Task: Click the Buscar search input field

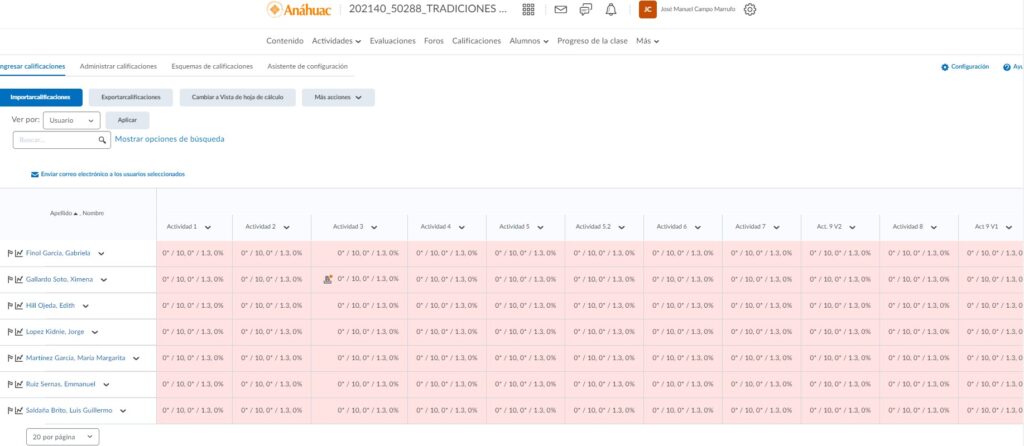Action: tap(58, 140)
